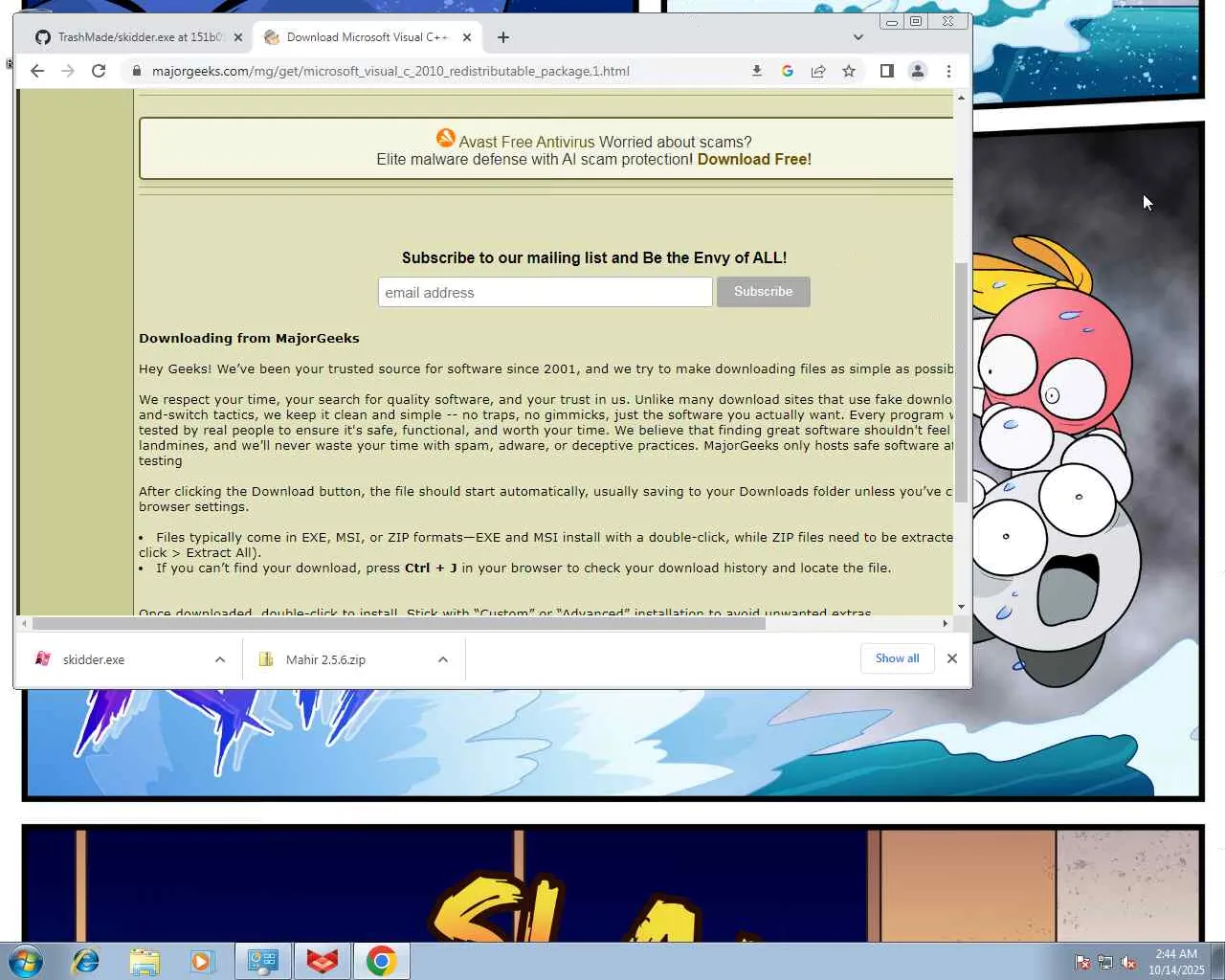Expand options for the skidder.exe download
Viewport: 1225px width, 980px height.
pos(220,659)
